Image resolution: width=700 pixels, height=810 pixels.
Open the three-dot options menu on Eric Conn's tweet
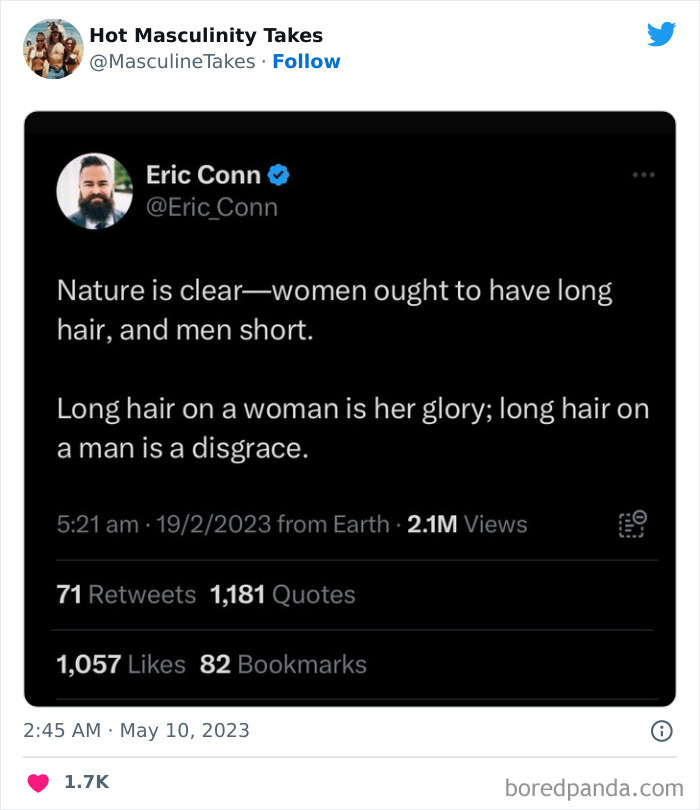645,172
